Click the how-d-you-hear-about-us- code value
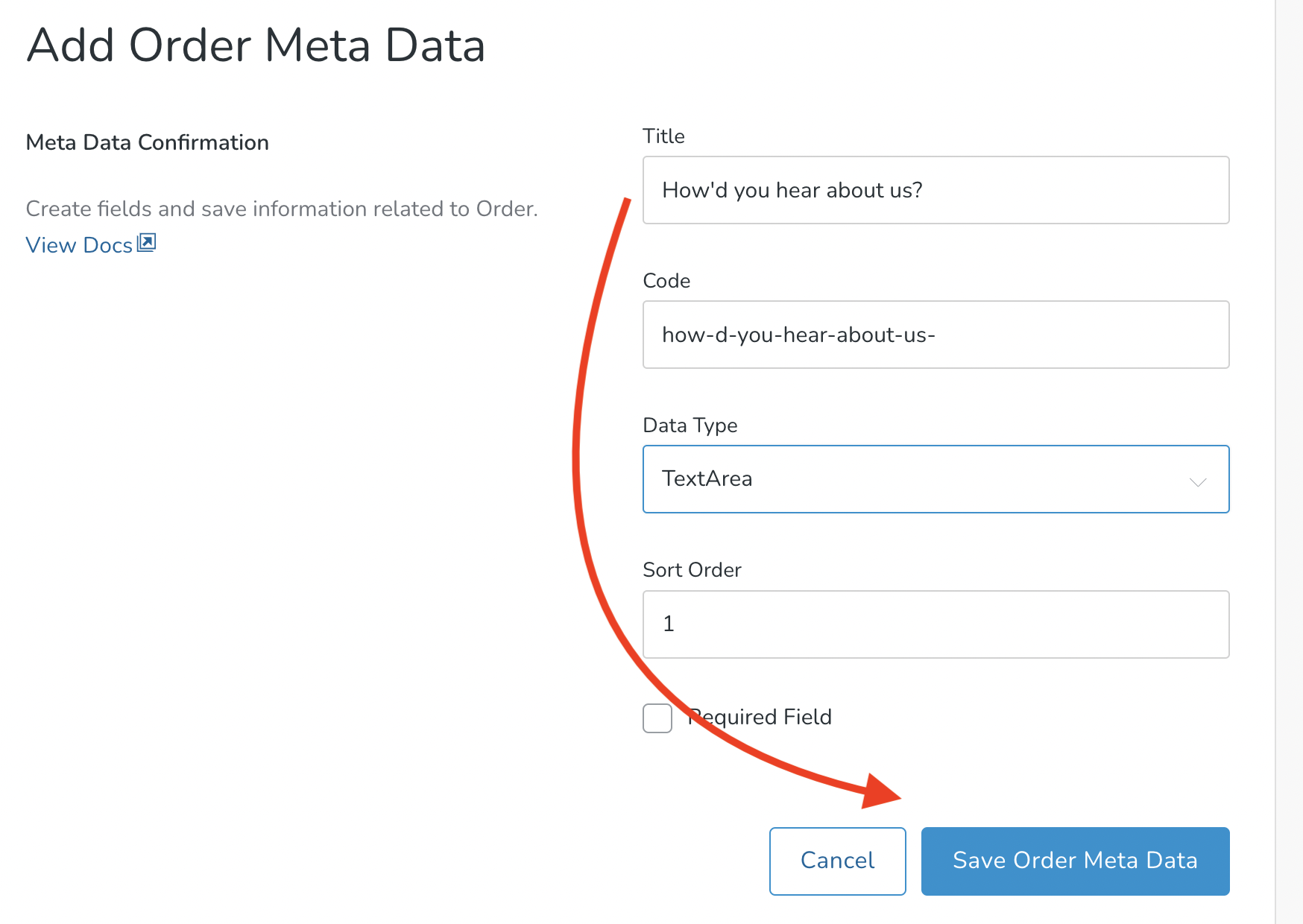This screenshot has width=1303, height=924. coord(798,335)
